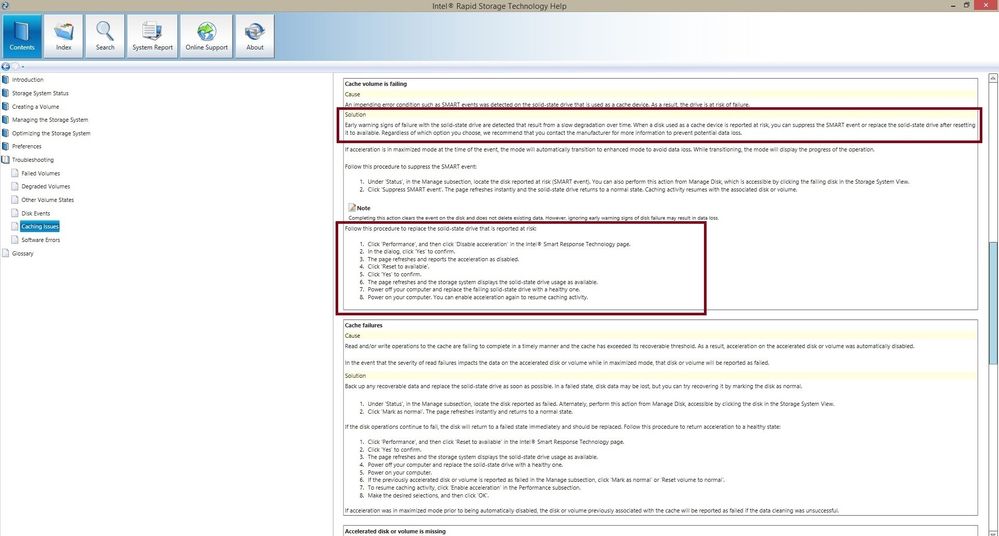Click the book icon beside Creating a Volume
This screenshot has width=999, height=536.
click(5, 106)
